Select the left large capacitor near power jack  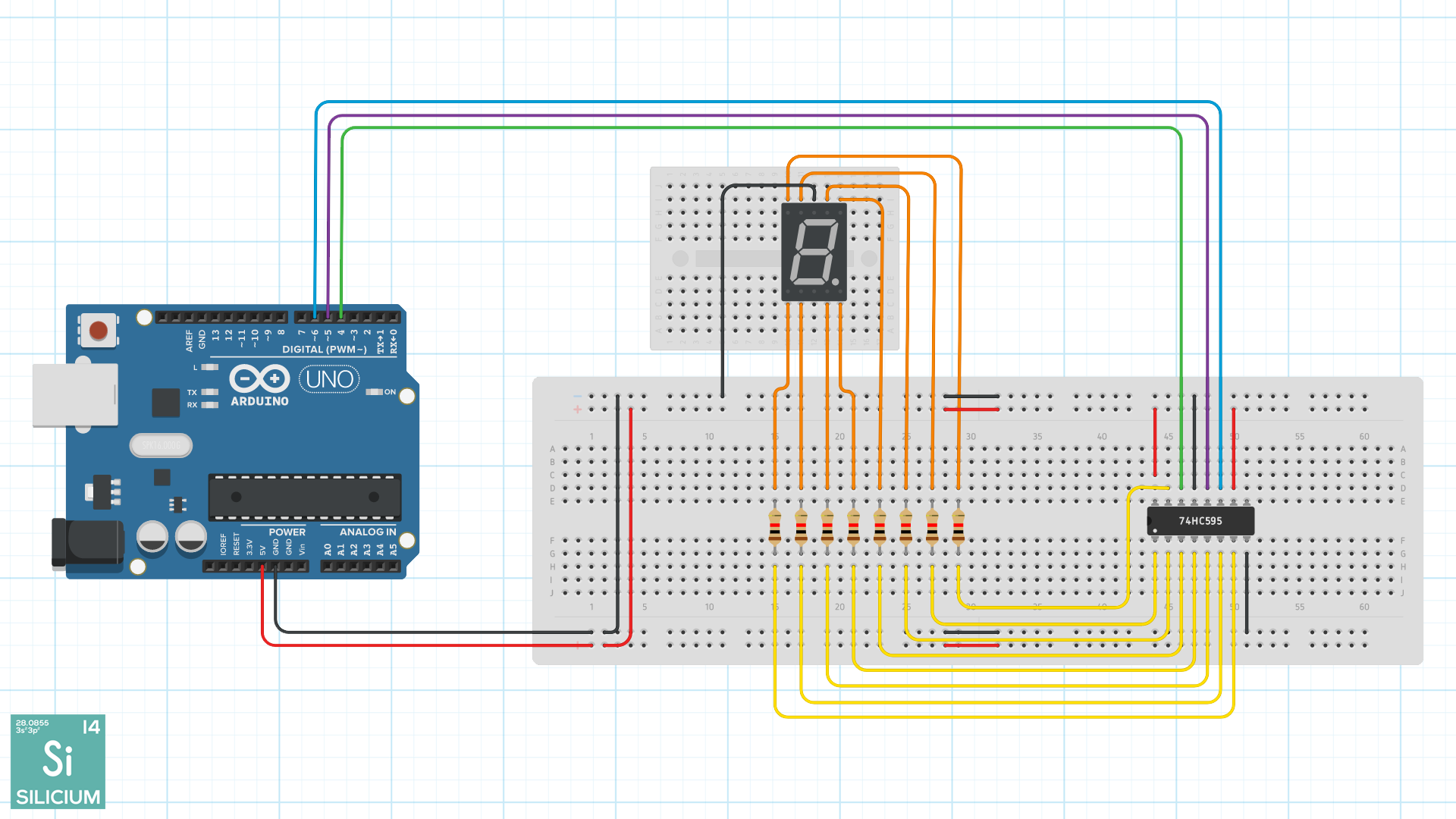click(152, 537)
